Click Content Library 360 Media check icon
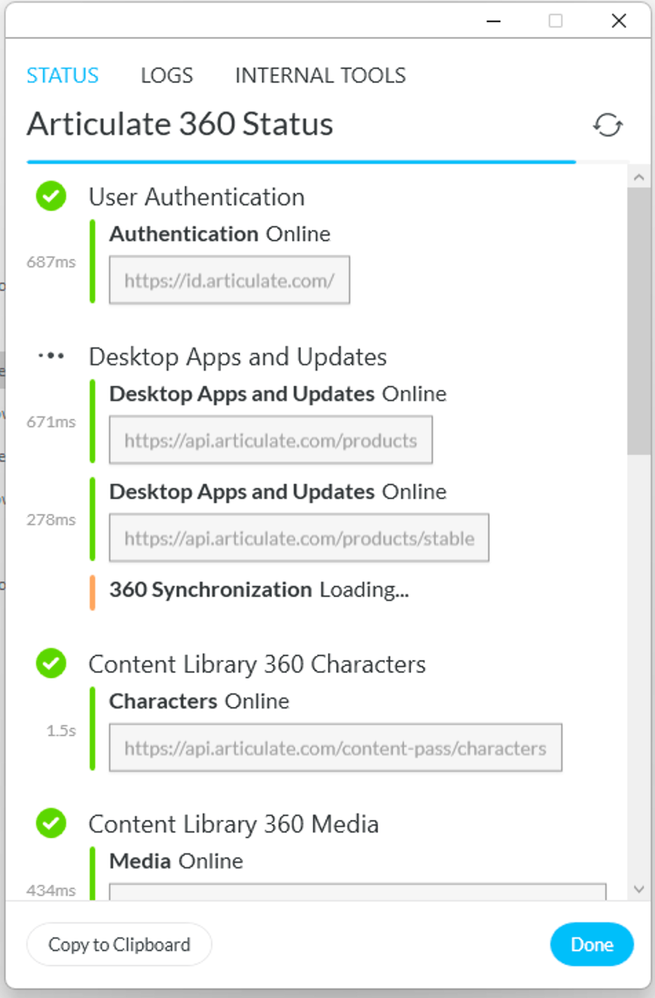Viewport: 655px width, 998px height. coord(51,823)
